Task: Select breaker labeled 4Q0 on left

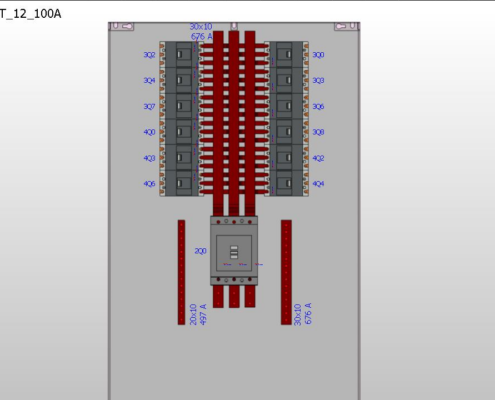Action: pos(180,132)
